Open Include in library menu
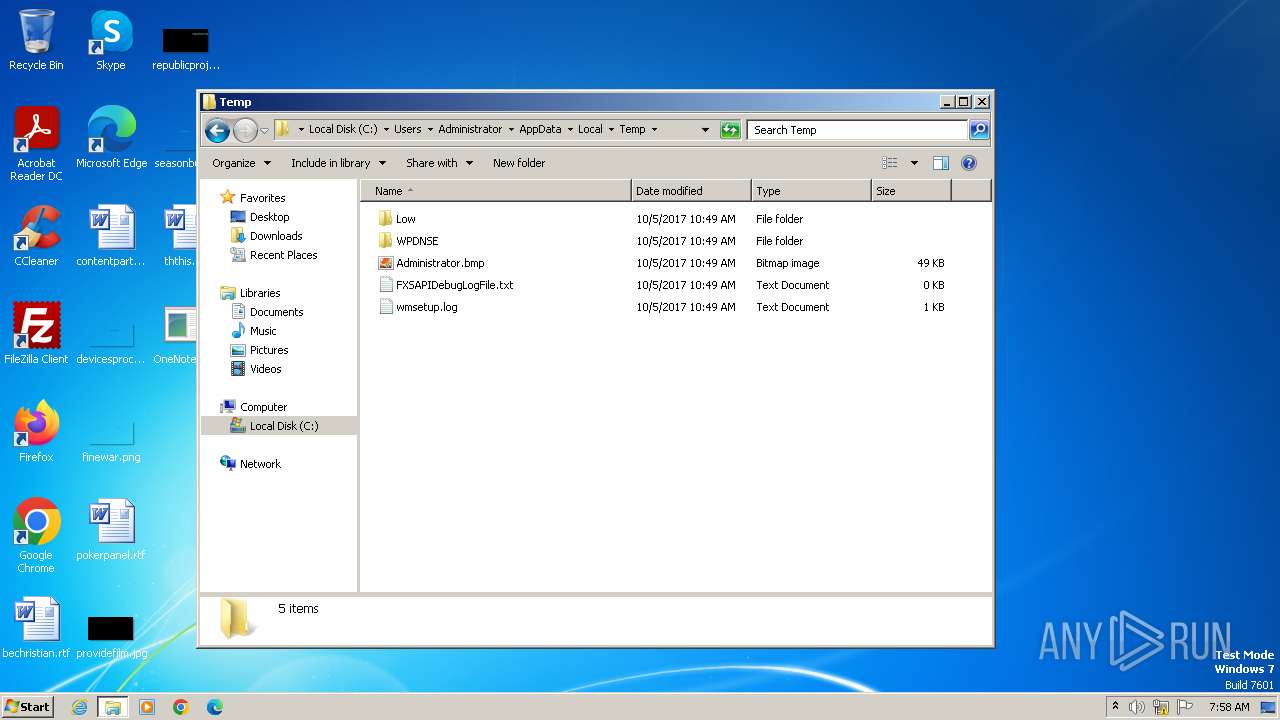The height and width of the screenshot is (720, 1280). 338,163
